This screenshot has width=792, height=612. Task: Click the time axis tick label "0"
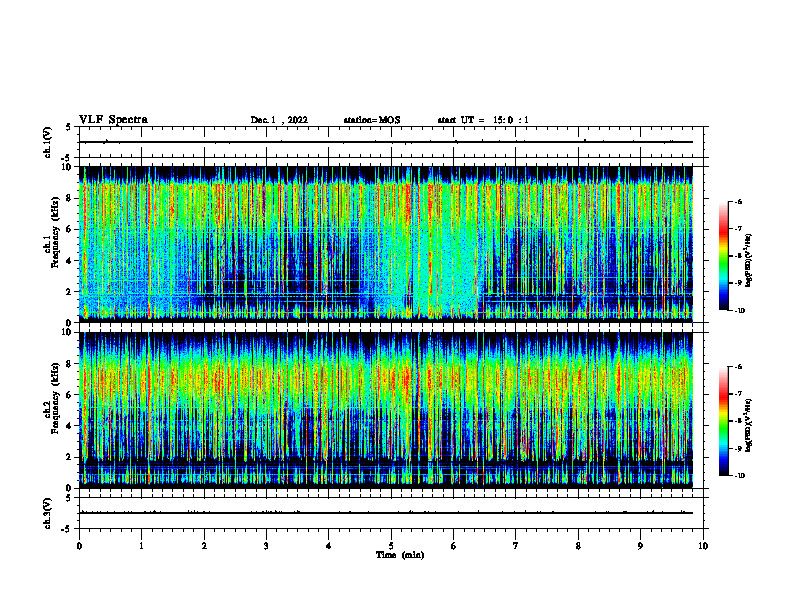(x=79, y=546)
